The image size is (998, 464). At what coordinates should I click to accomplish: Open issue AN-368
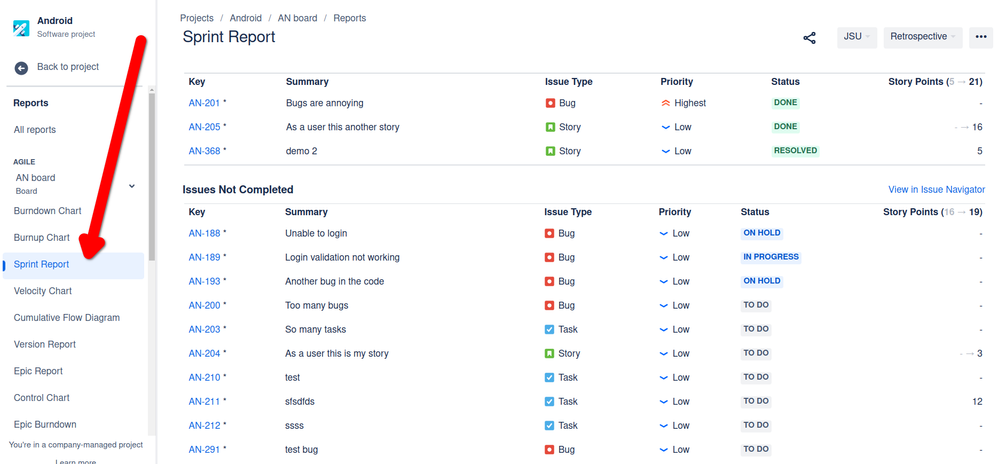[204, 151]
